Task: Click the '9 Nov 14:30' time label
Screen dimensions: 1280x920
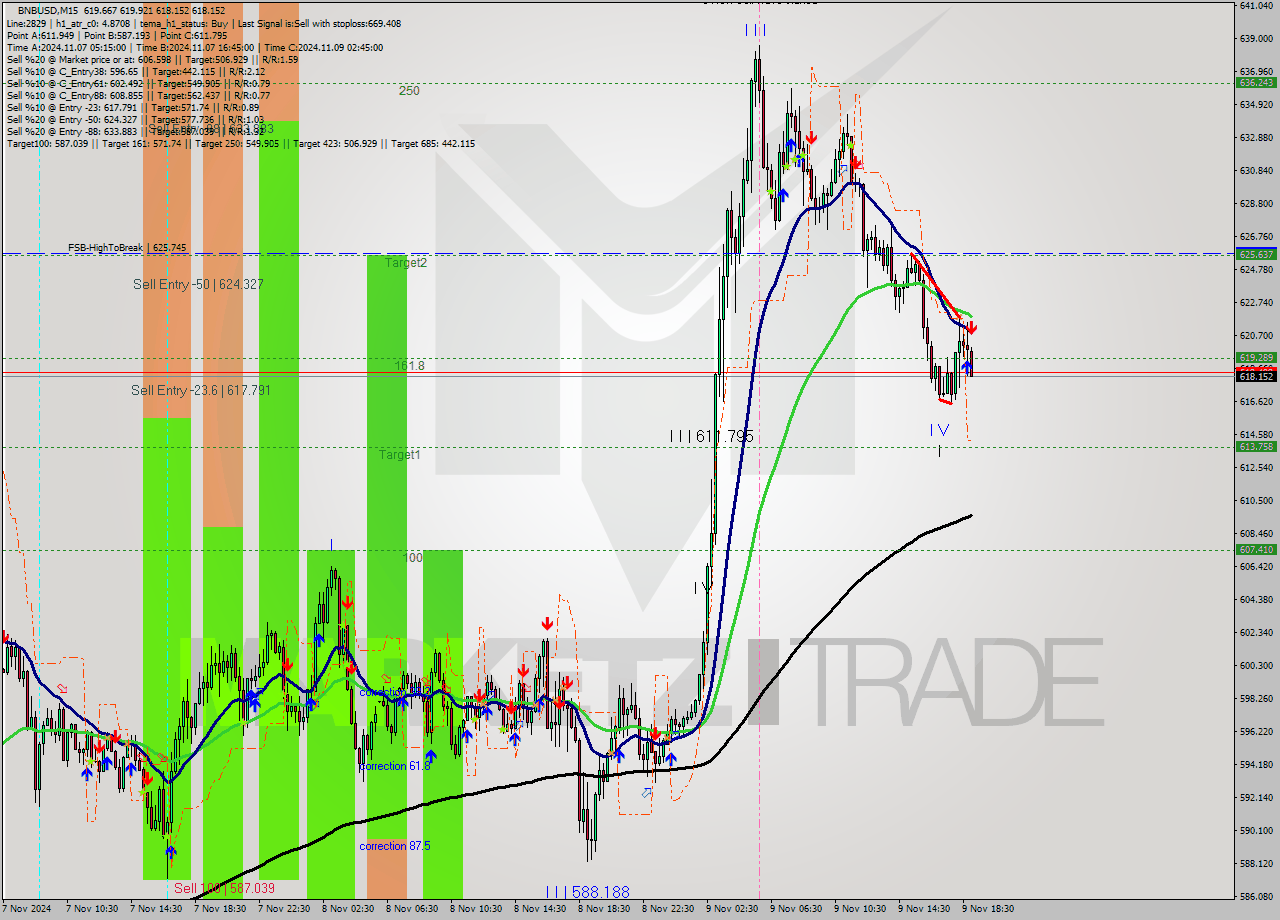Action: (x=926, y=909)
